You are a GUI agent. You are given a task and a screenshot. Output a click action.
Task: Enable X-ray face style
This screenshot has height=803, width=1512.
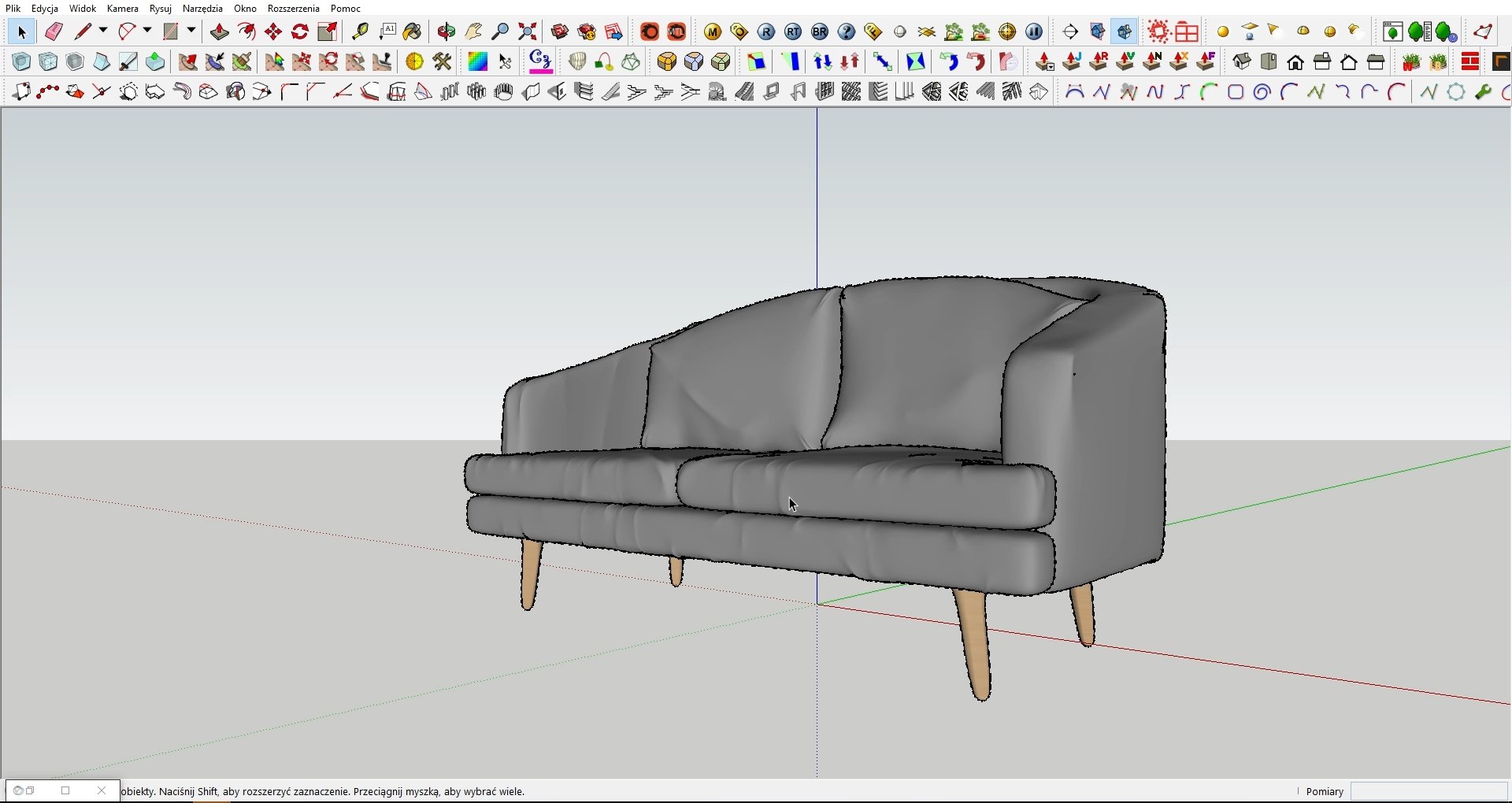coord(21,61)
